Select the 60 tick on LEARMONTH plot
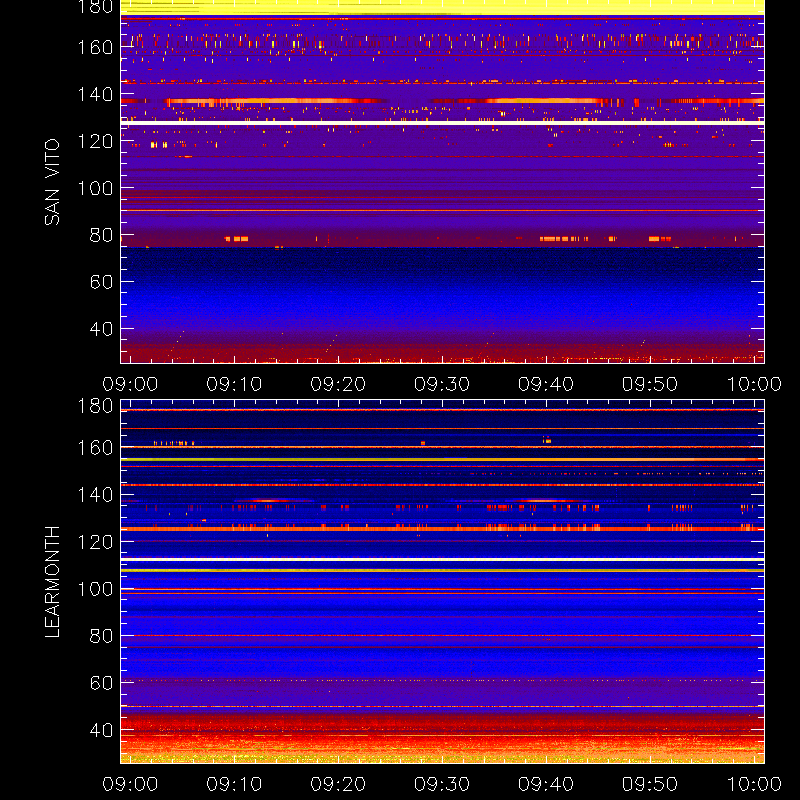The image size is (800, 800). pos(101,683)
